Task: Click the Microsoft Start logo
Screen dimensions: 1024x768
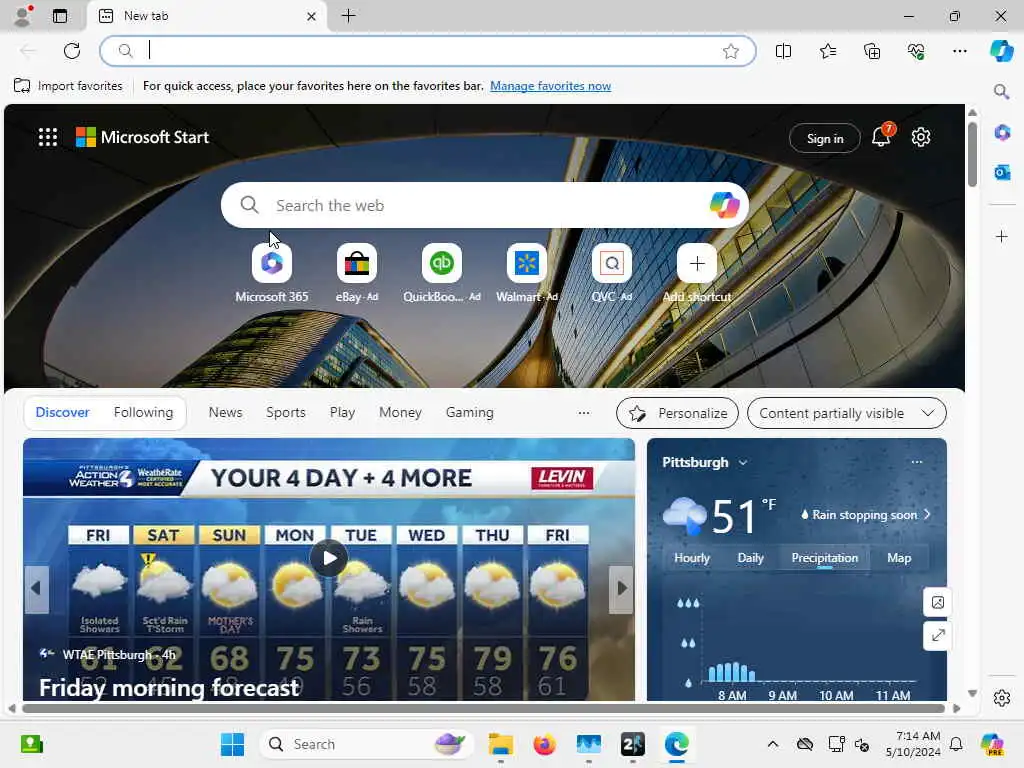Action: click(x=142, y=137)
